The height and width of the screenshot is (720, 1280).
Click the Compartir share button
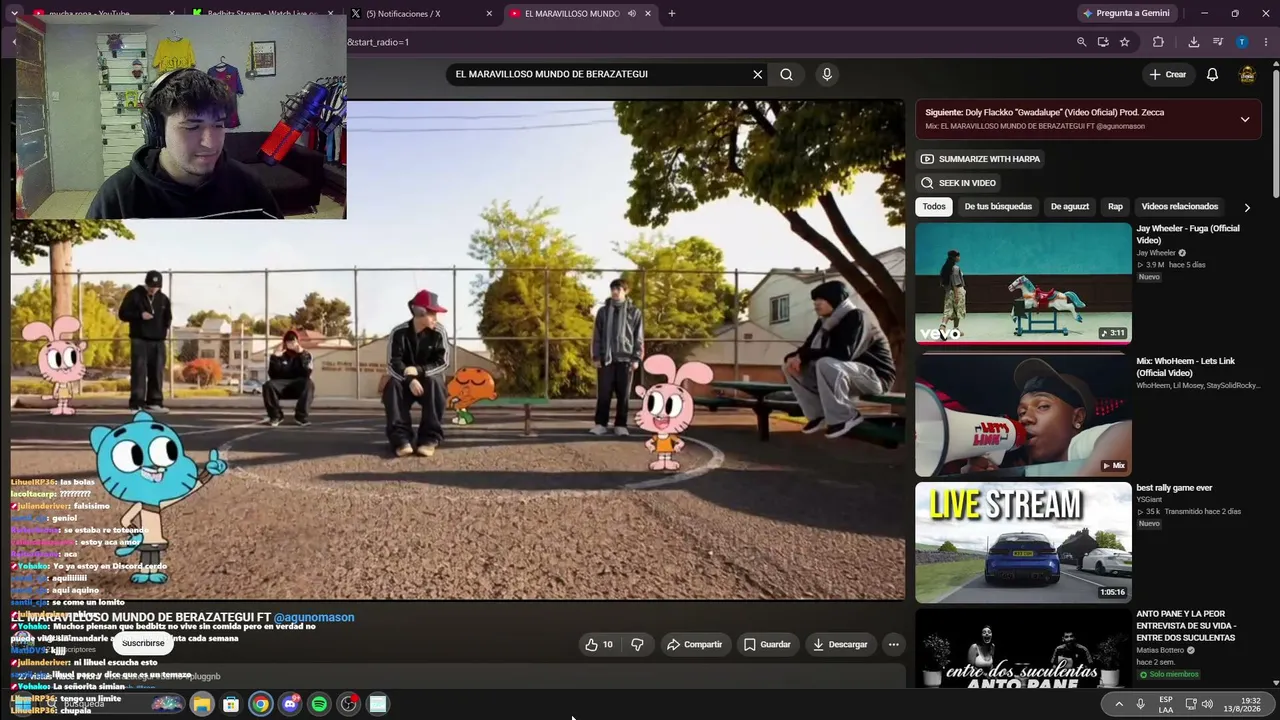tap(694, 645)
